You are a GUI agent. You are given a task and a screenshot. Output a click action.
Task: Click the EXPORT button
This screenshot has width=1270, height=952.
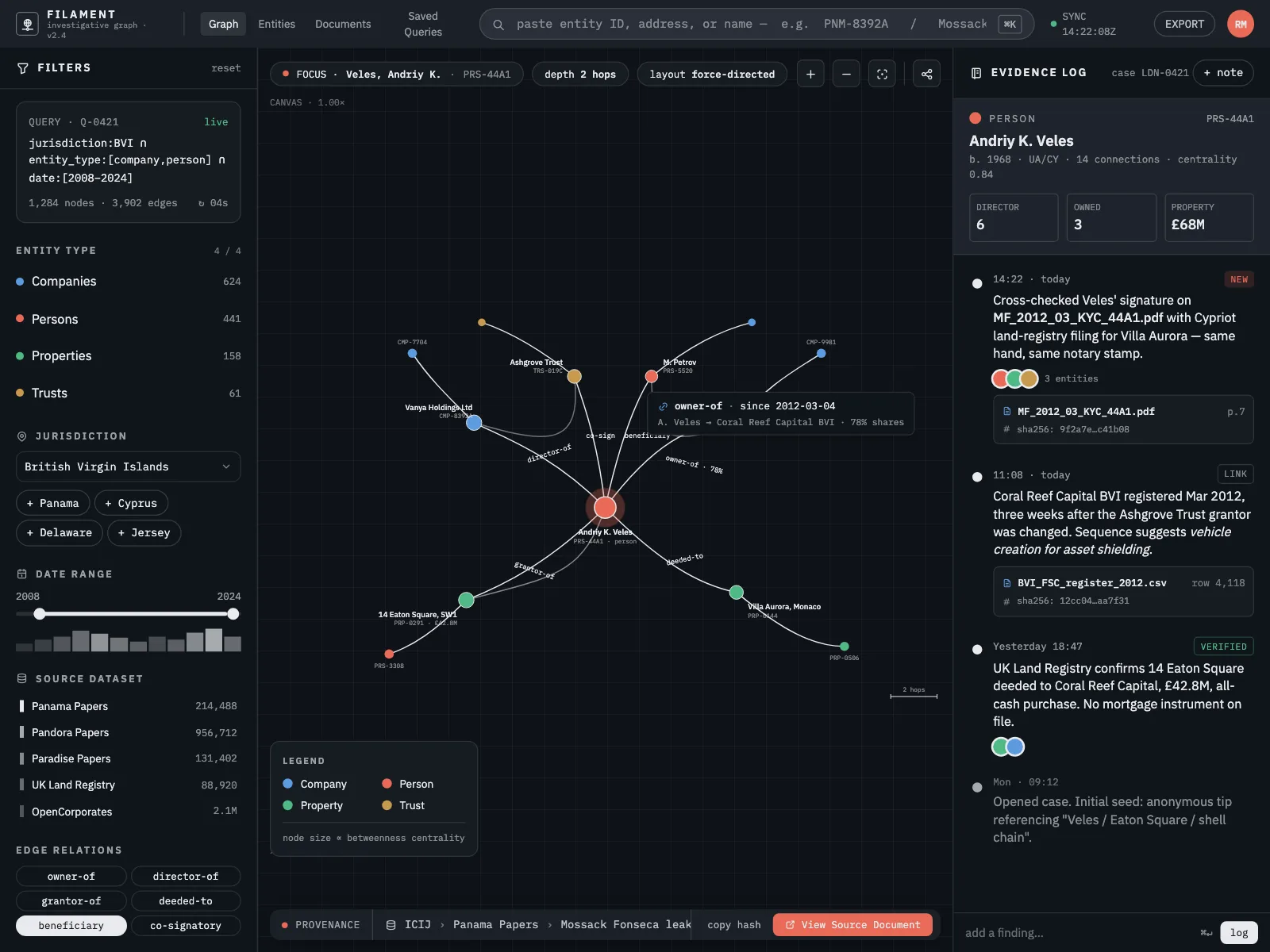1184,24
